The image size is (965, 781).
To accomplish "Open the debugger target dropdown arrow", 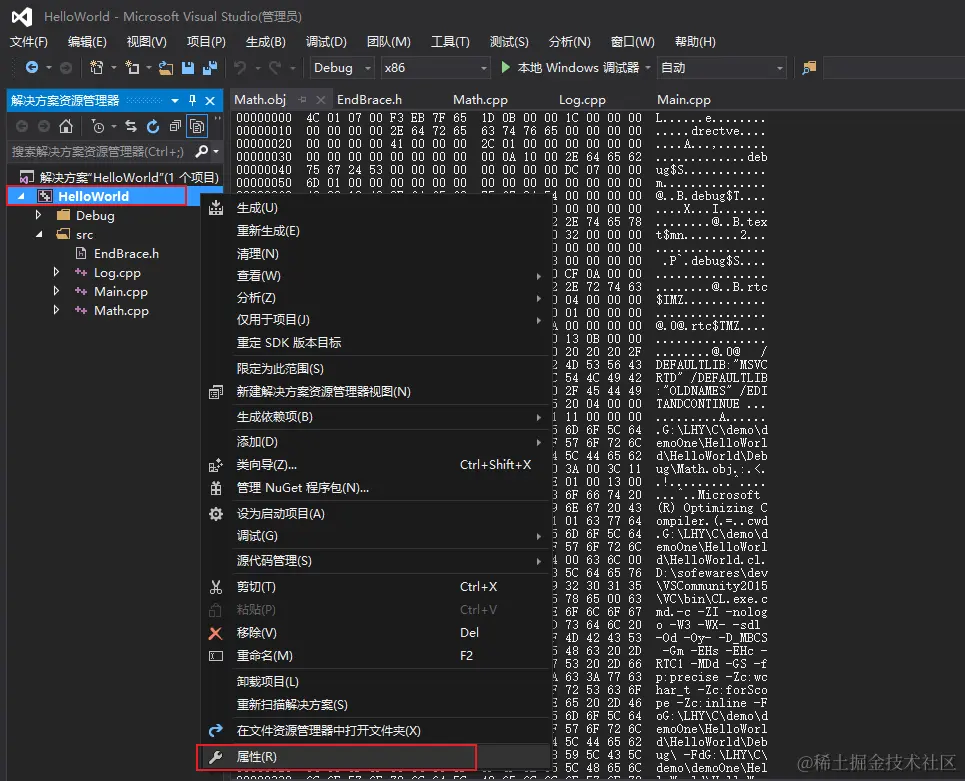I will 648,68.
